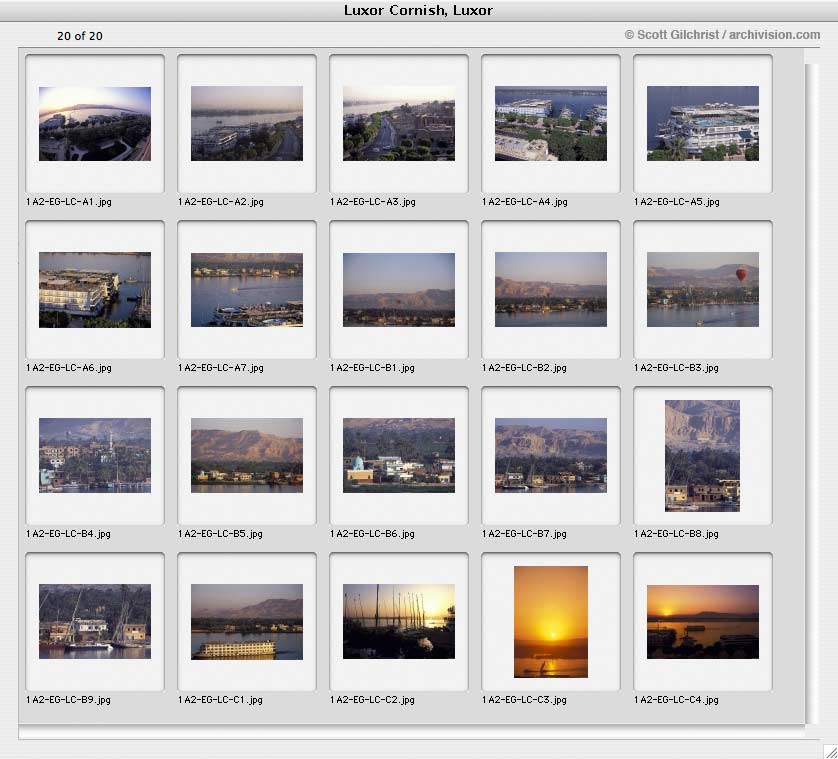This screenshot has height=759, width=838.
Task: Open the vertical sunset thumbnail 1A2-EG-LC-C3.jpg
Action: 550,622
